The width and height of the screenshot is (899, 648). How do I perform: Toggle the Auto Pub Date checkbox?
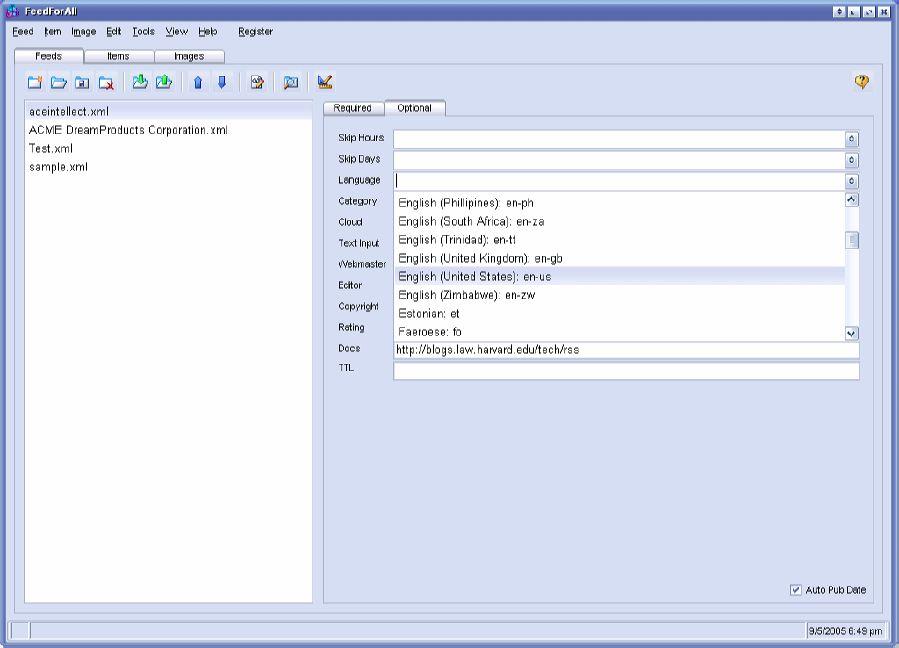[796, 590]
